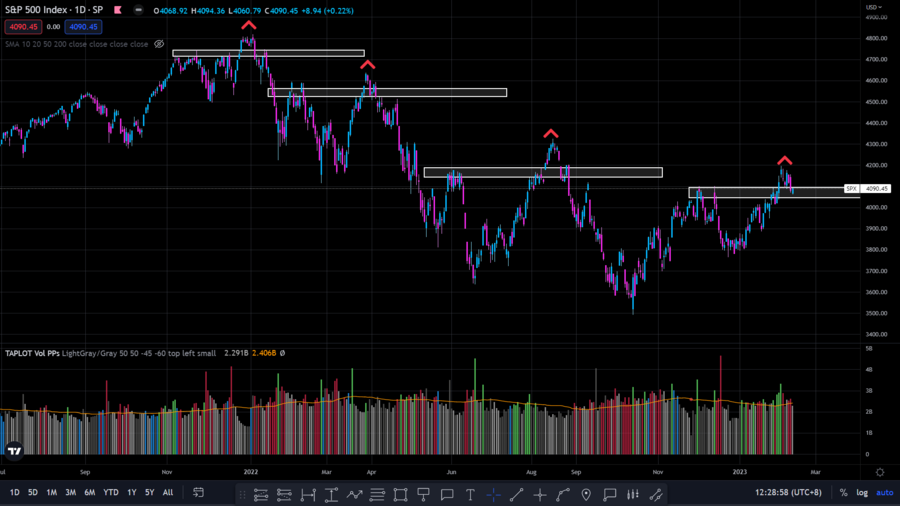900x506 pixels.
Task: Open the USD currency dropdown
Action: pyautogui.click(x=874, y=7)
